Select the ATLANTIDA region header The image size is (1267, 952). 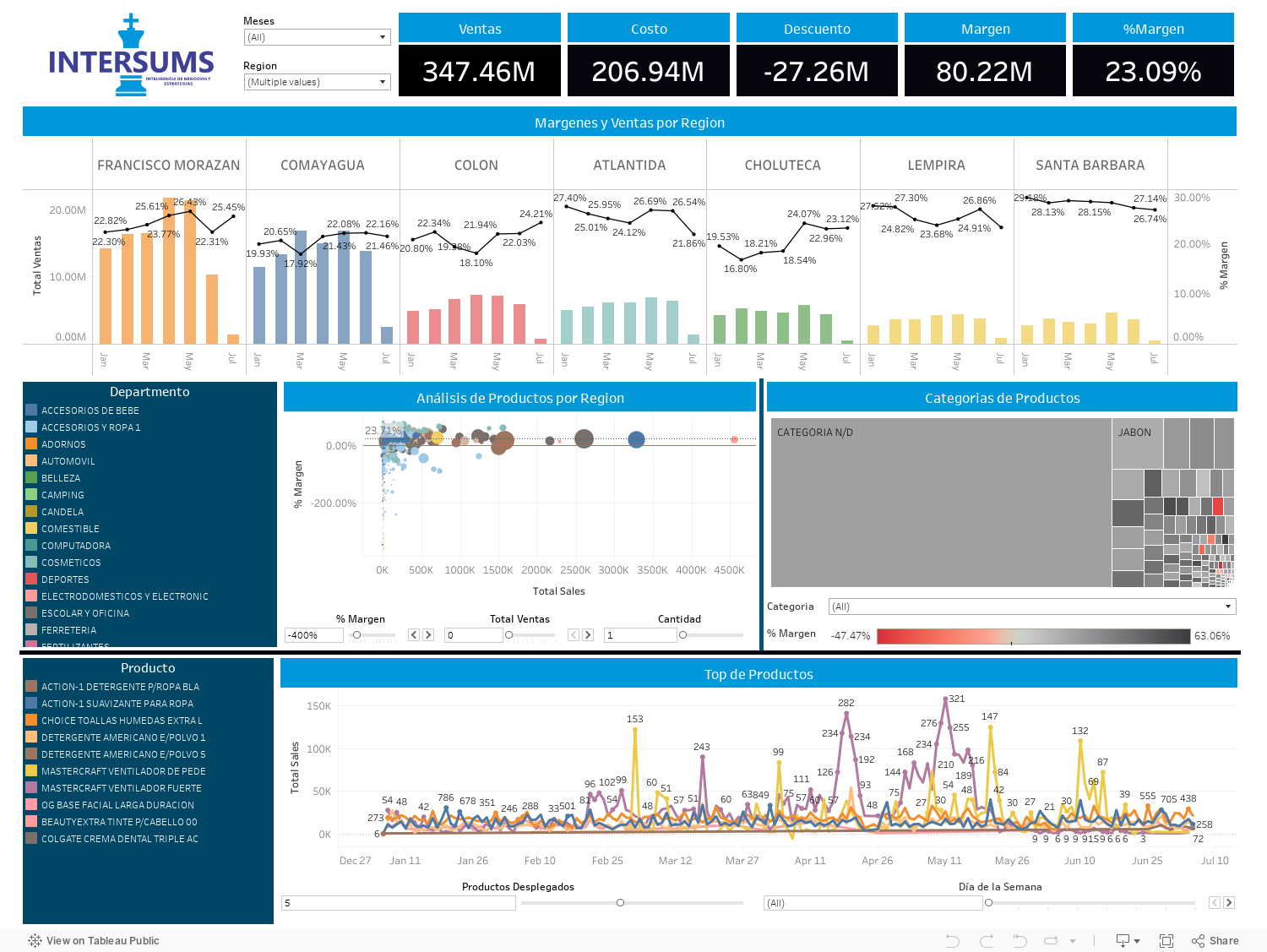629,165
